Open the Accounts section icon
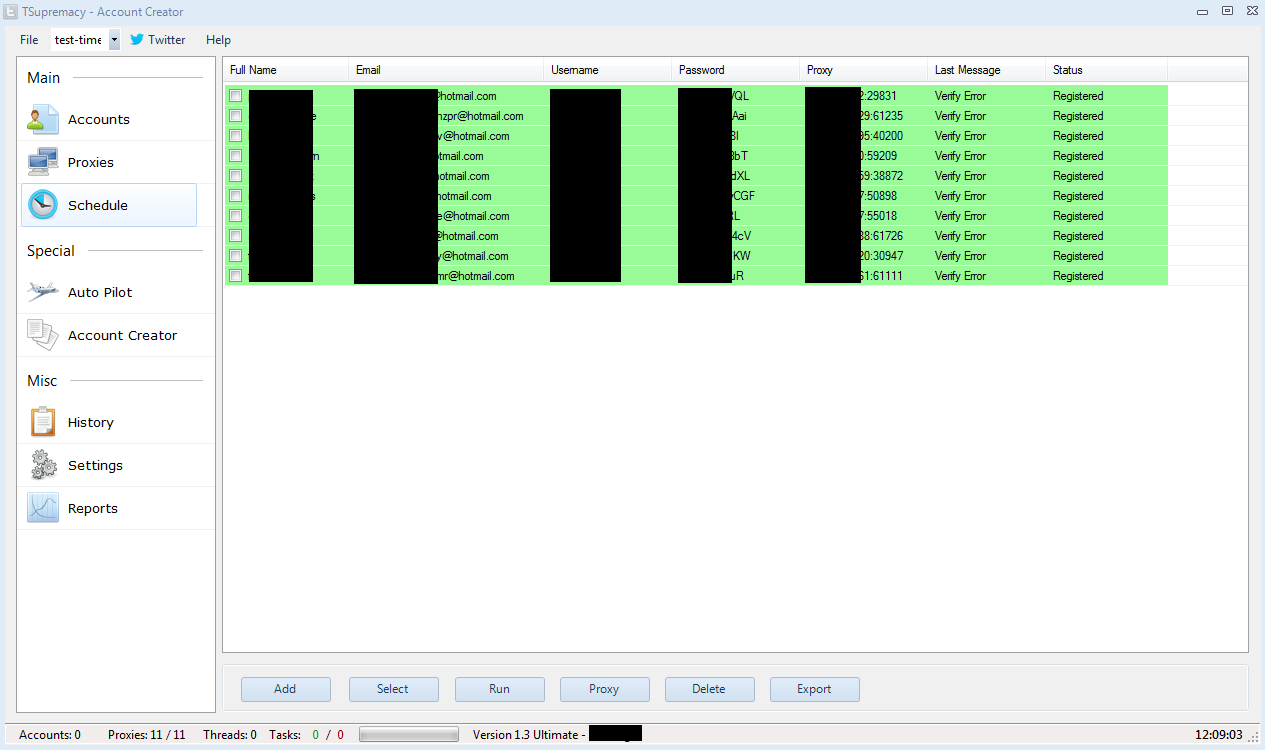 (x=43, y=119)
